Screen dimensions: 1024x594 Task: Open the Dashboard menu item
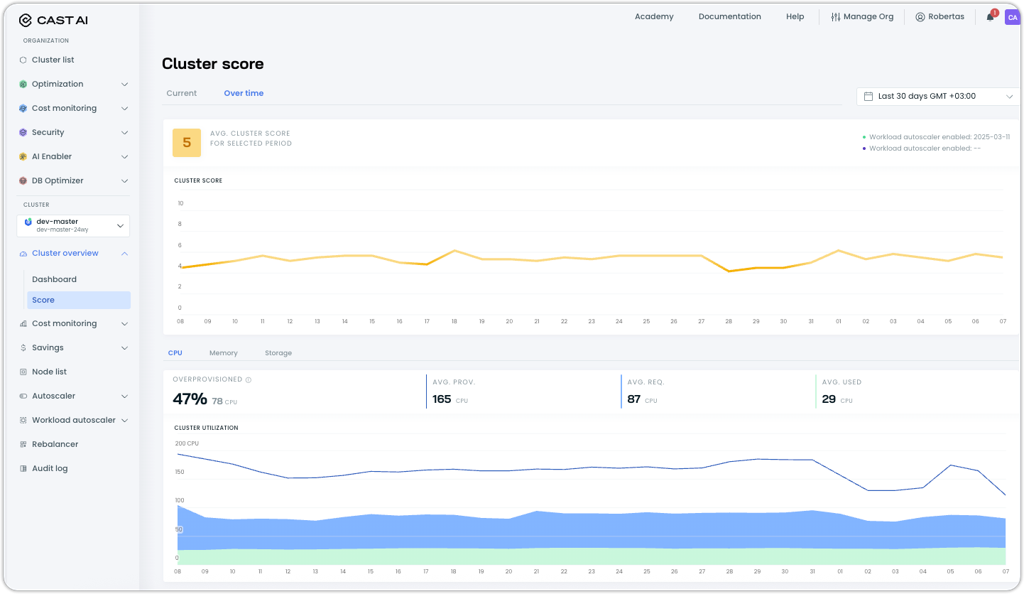[54, 279]
